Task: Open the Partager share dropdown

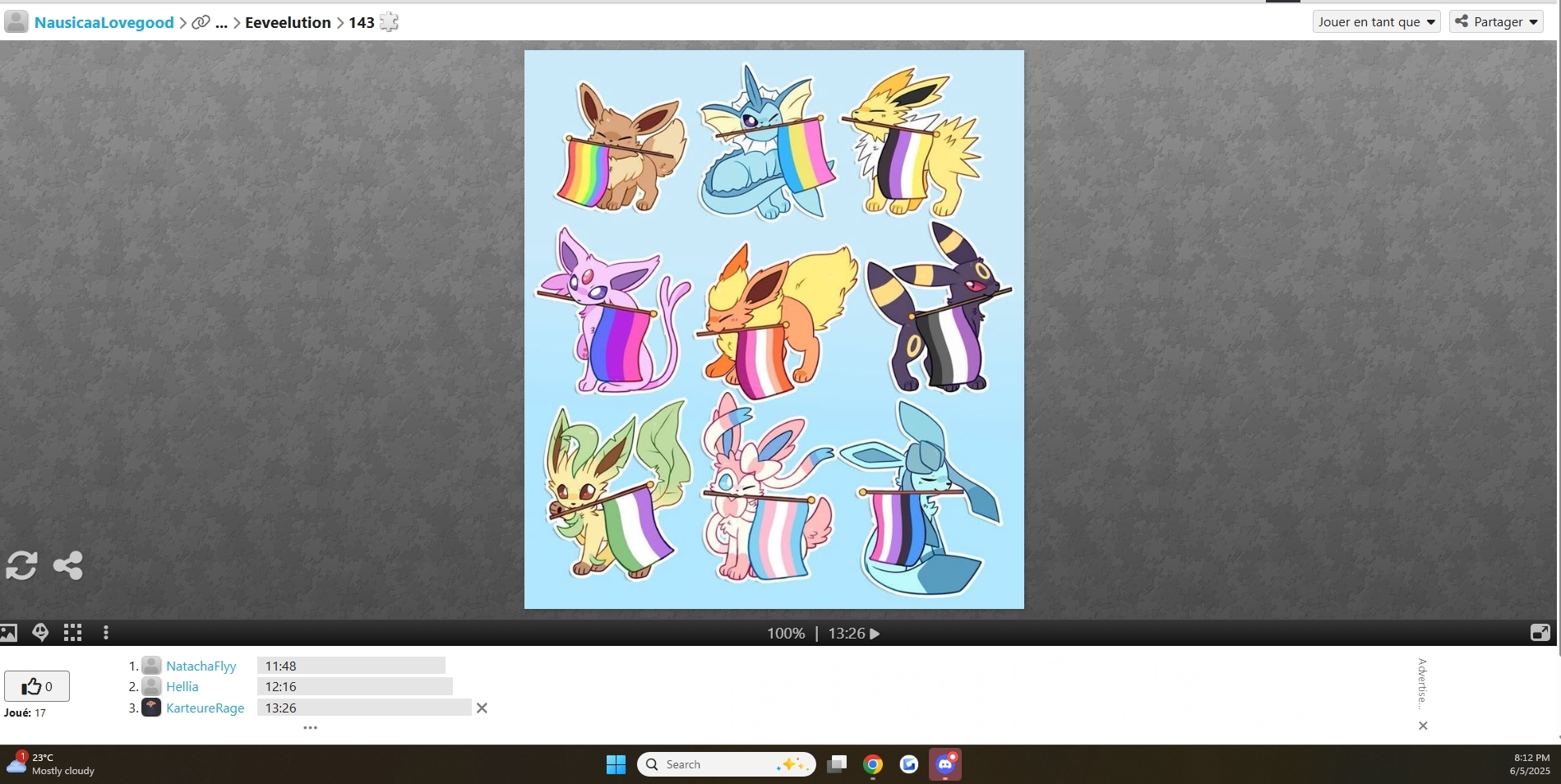Action: click(1497, 22)
